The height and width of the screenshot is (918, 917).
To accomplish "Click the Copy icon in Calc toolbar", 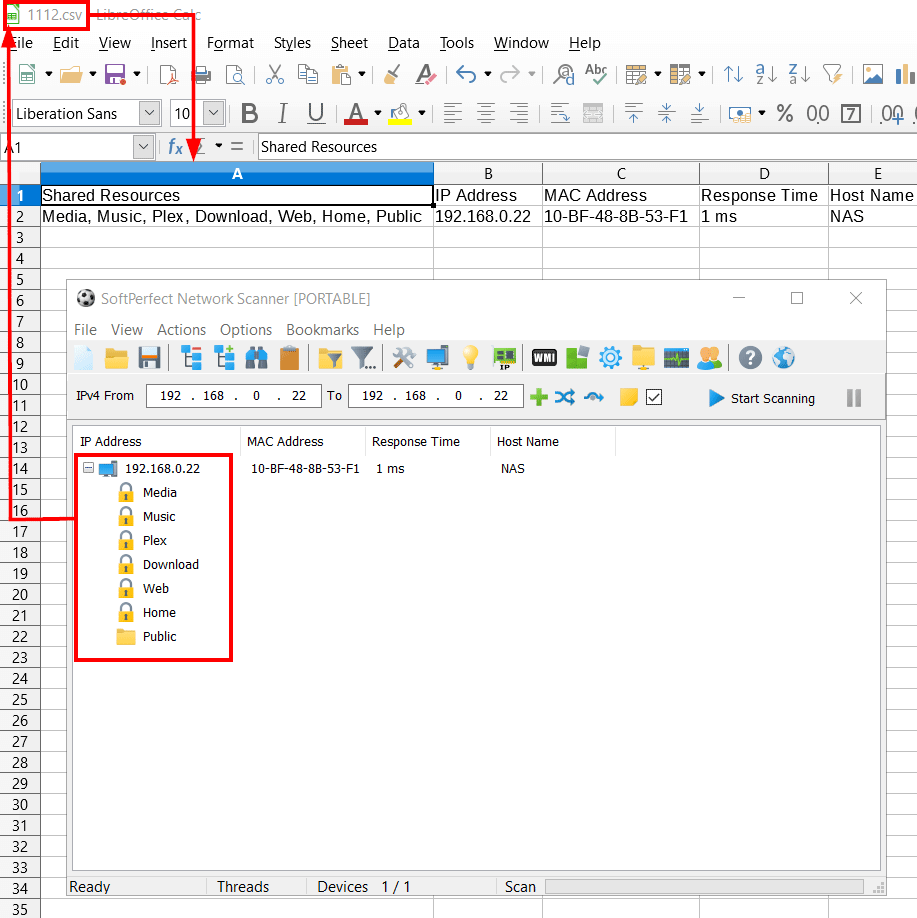I will [x=307, y=74].
